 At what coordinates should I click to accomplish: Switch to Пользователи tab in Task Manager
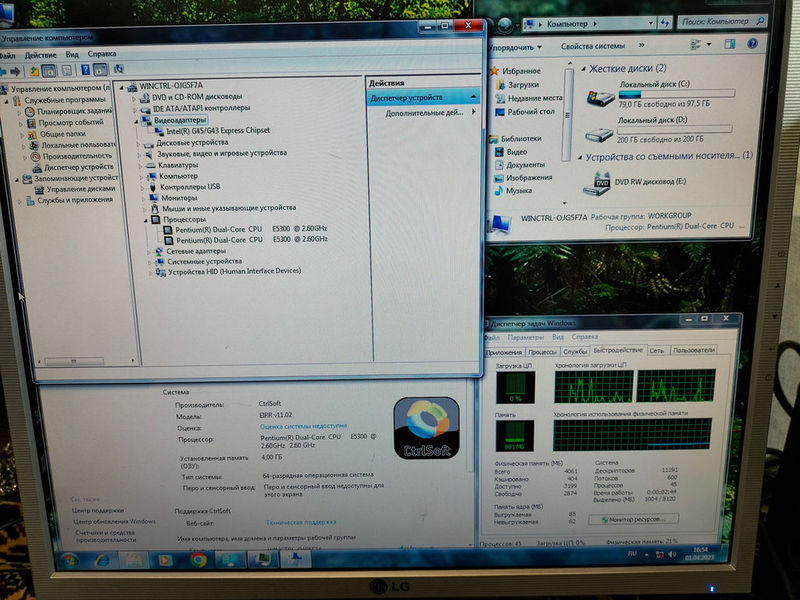coord(693,350)
